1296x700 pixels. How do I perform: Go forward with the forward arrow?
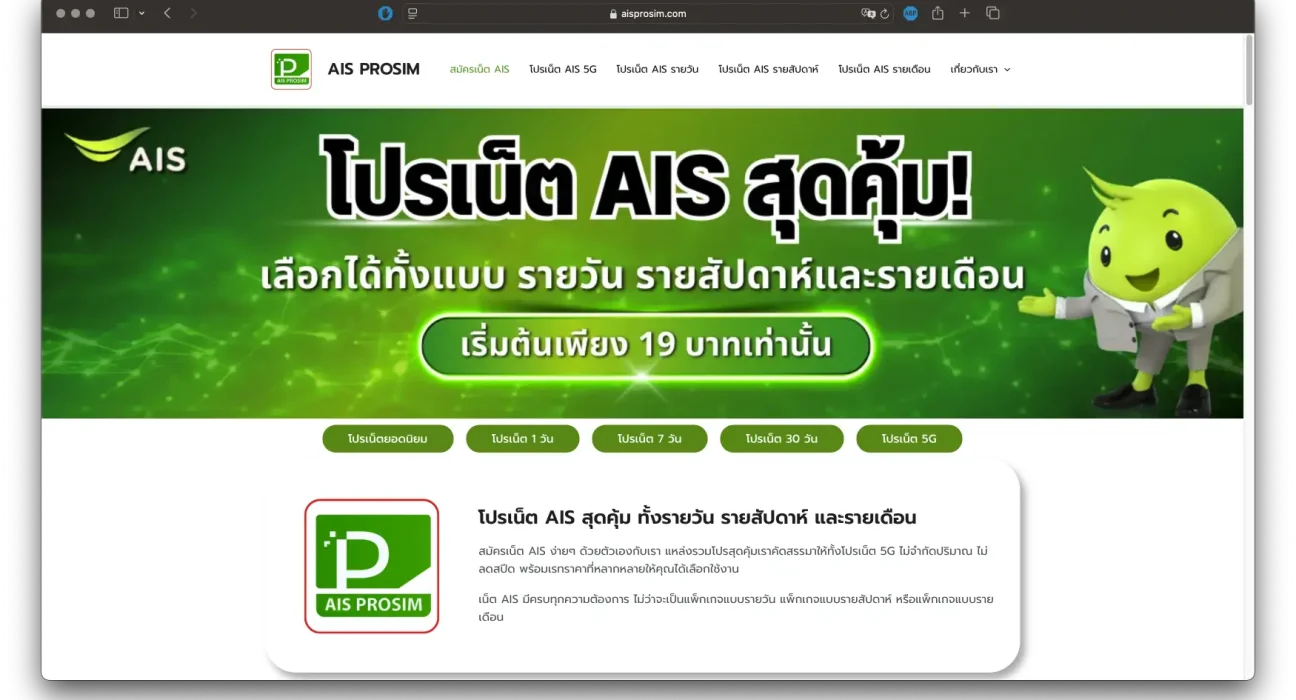[x=193, y=13]
